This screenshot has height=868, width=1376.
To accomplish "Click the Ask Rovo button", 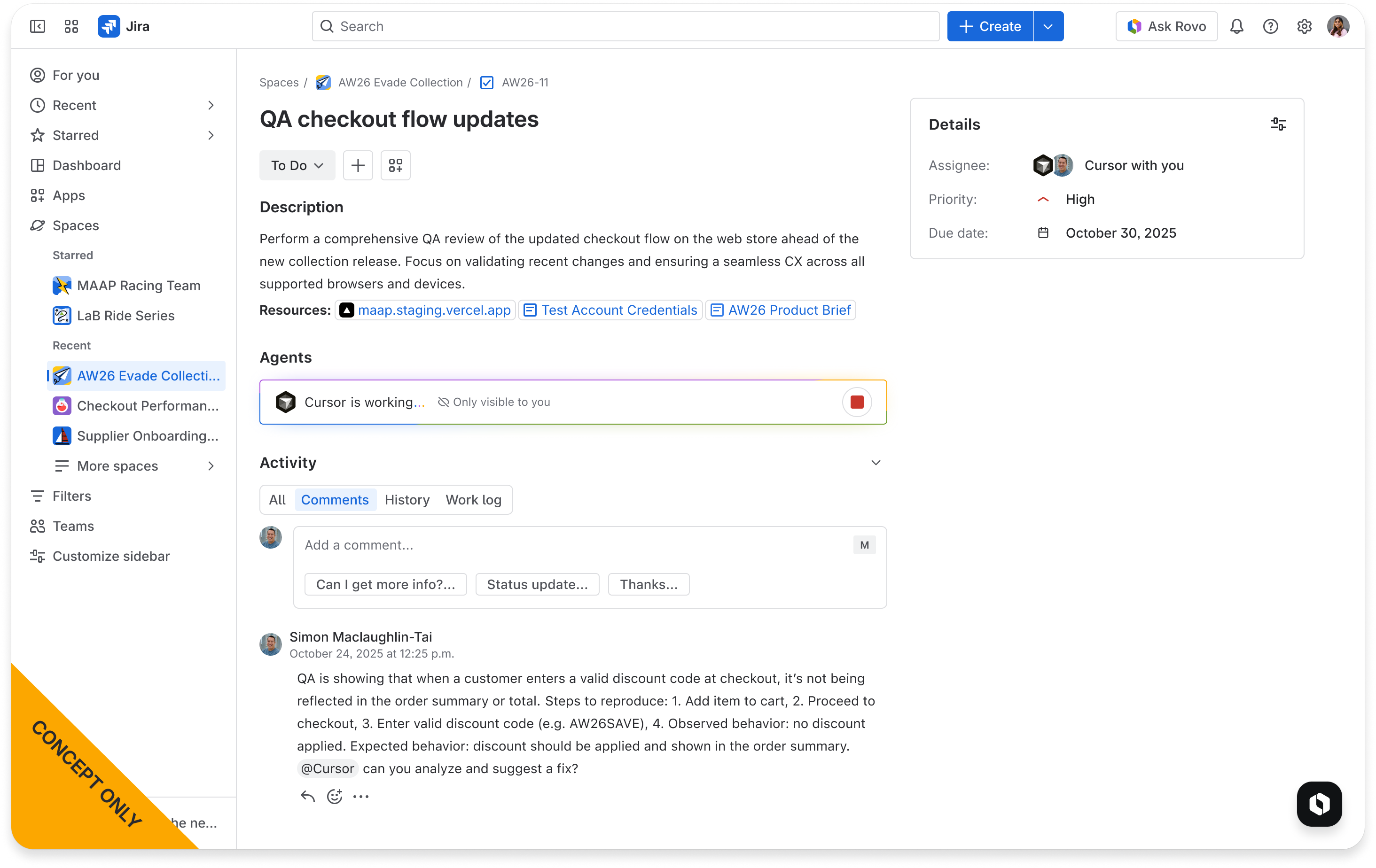I will point(1166,26).
